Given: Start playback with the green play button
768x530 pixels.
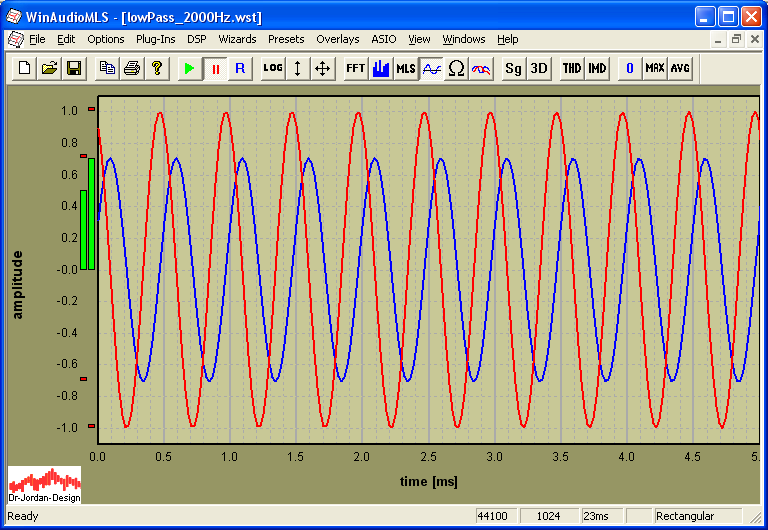Looking at the screenshot, I should pyautogui.click(x=189, y=68).
